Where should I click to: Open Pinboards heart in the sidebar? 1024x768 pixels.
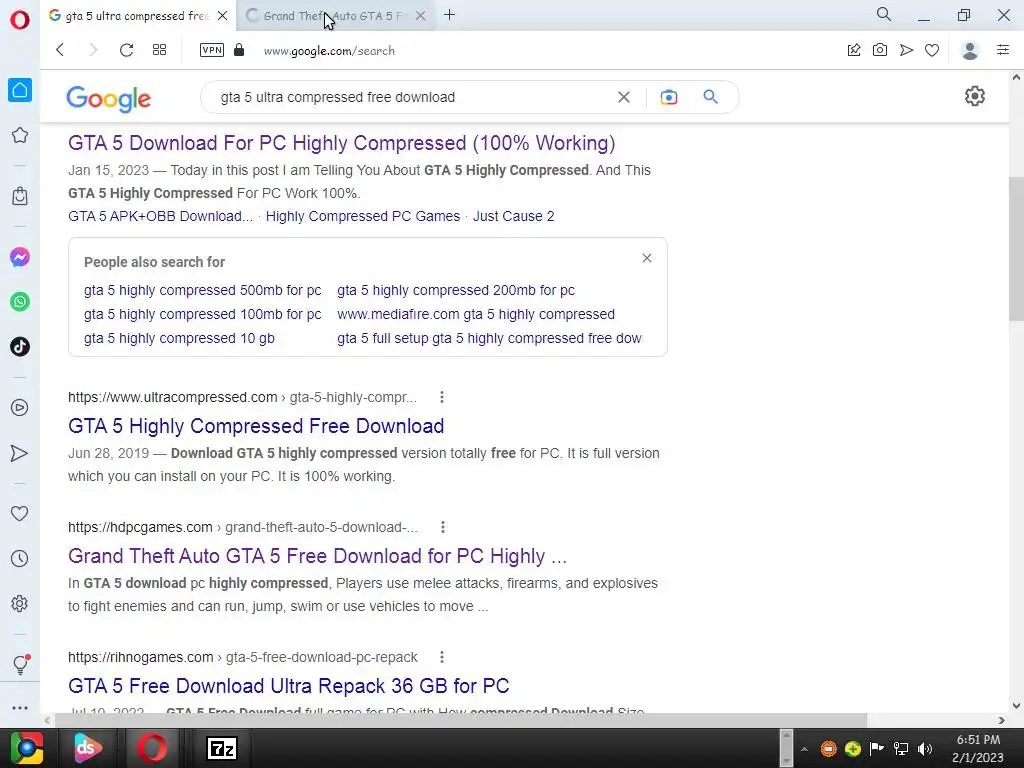point(20,513)
